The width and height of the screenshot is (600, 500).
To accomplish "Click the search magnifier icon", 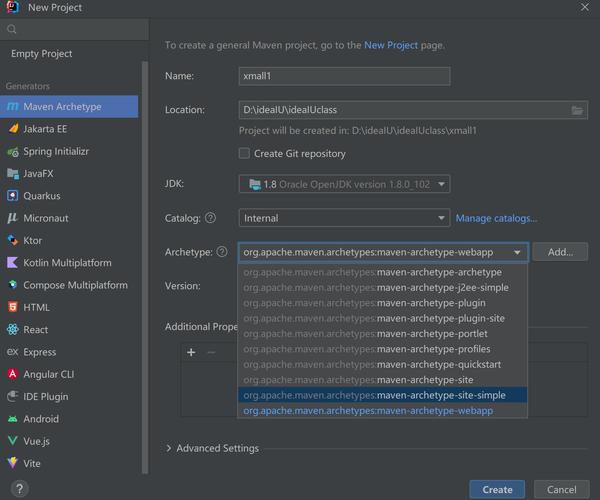I will click(11, 29).
